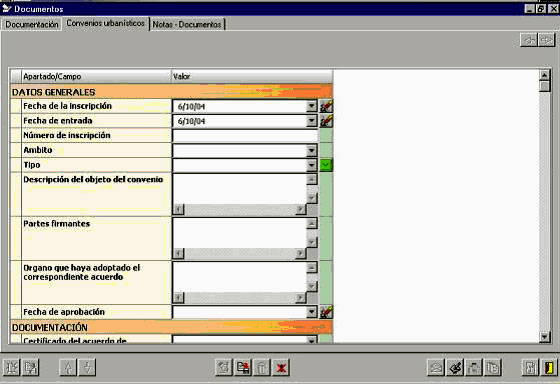Select the Número de inscripción row label
Image resolution: width=560 pixels, height=384 pixels.
67,135
